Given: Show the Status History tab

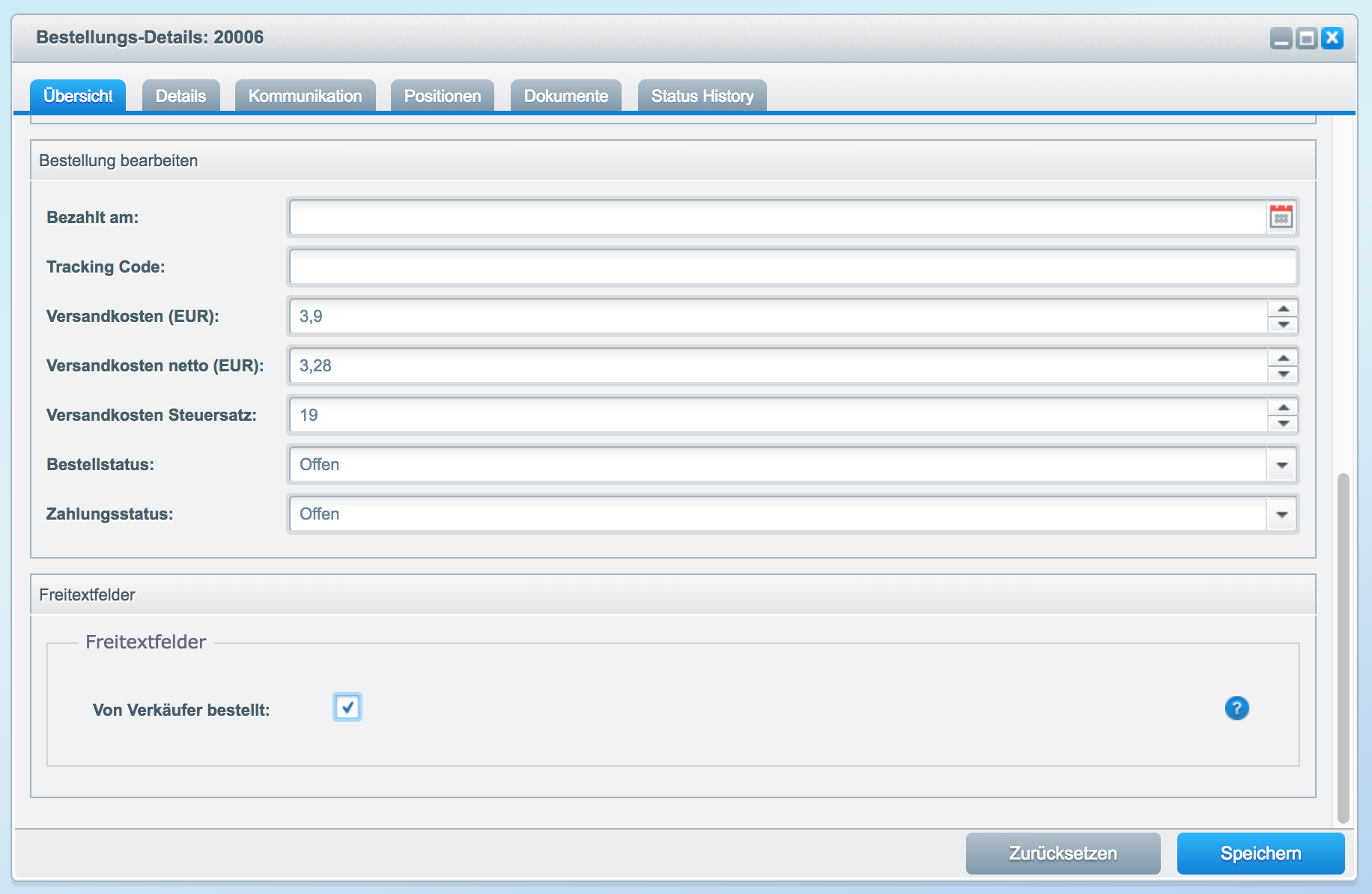Looking at the screenshot, I should [702, 96].
